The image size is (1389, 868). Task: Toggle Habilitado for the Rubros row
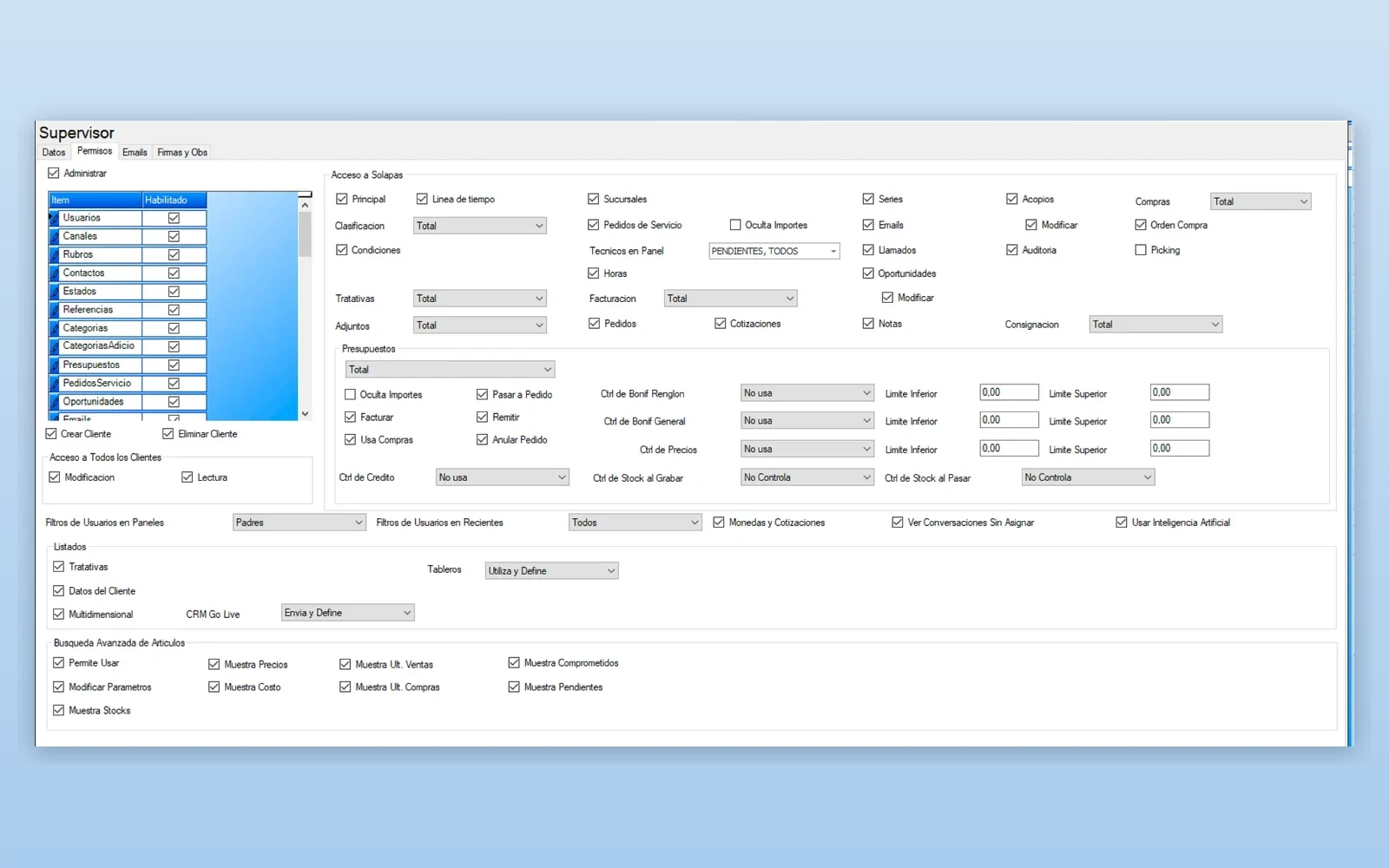[x=174, y=254]
